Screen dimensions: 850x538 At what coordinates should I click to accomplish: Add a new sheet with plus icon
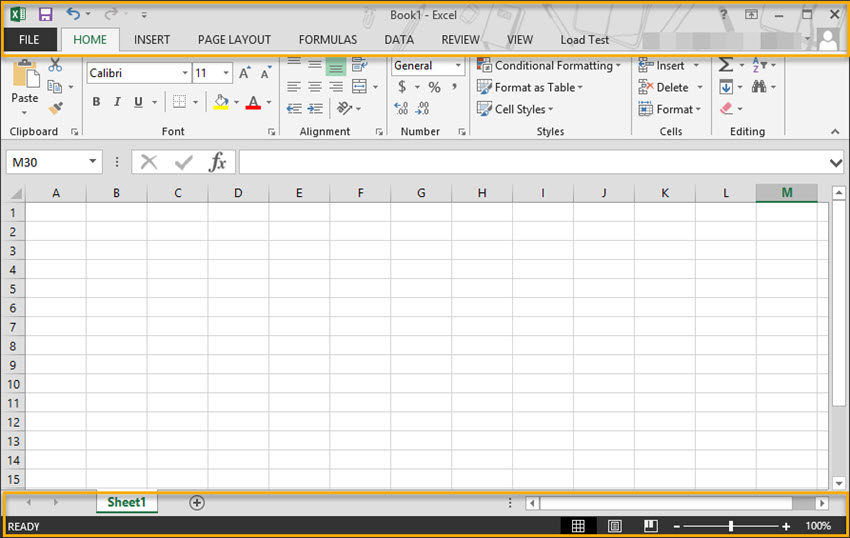[197, 503]
